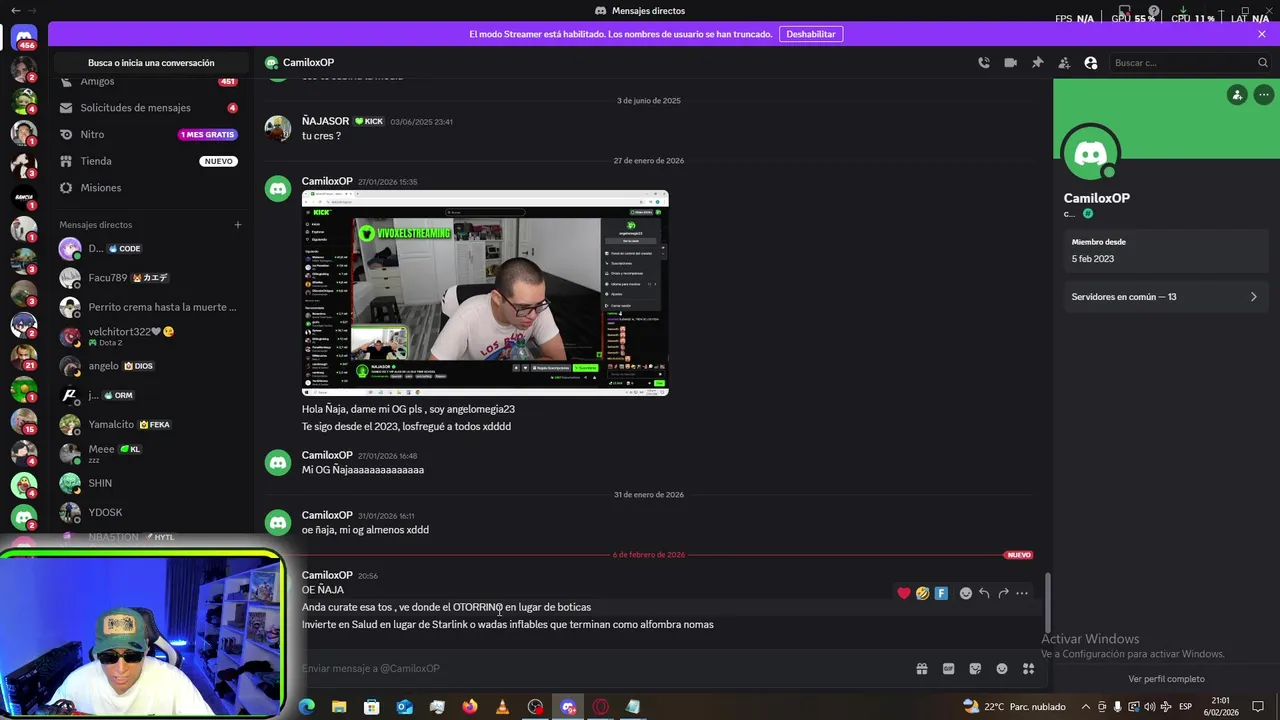Open the DM with velchitort322

click(x=150, y=337)
